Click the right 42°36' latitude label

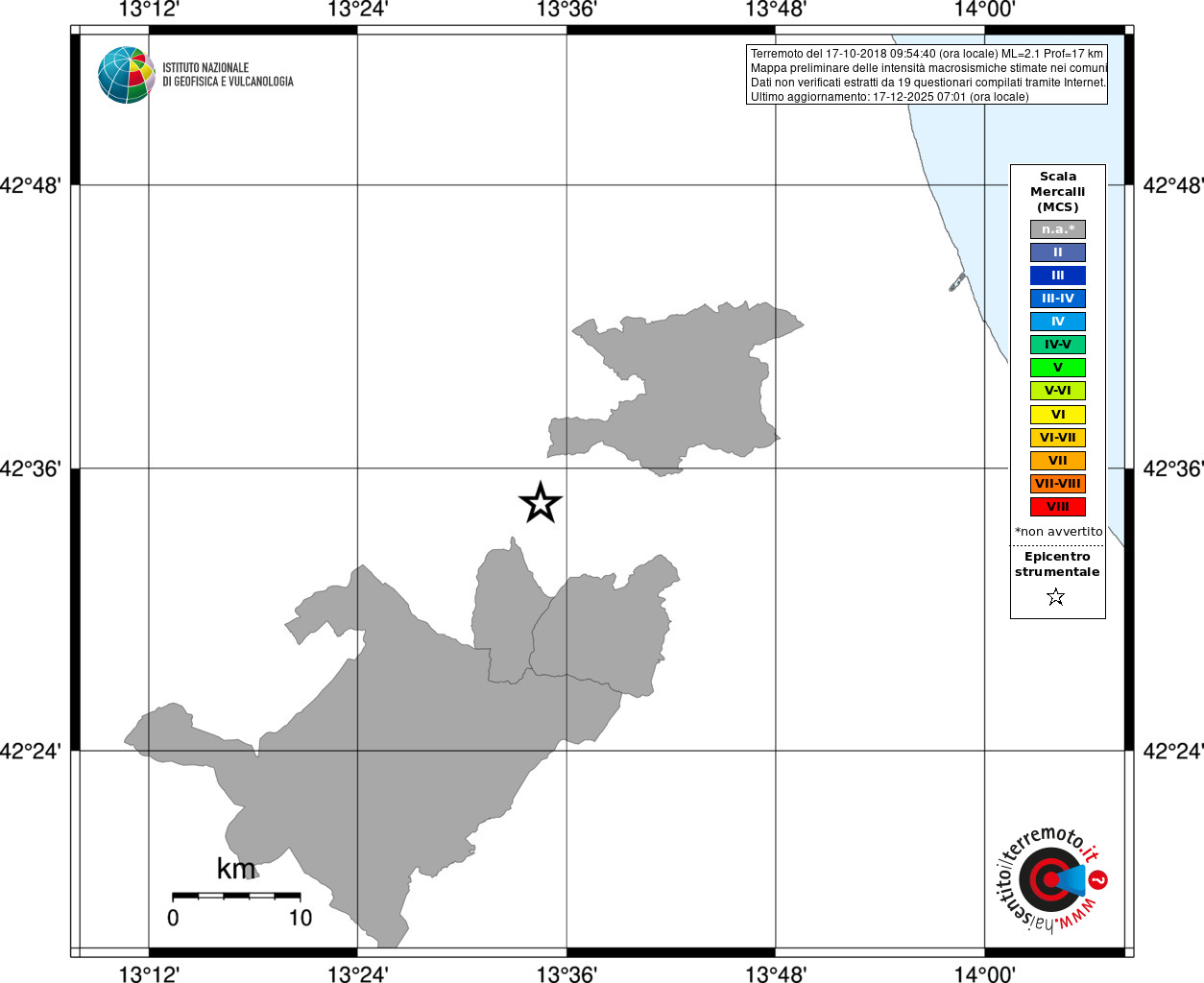(x=1172, y=468)
